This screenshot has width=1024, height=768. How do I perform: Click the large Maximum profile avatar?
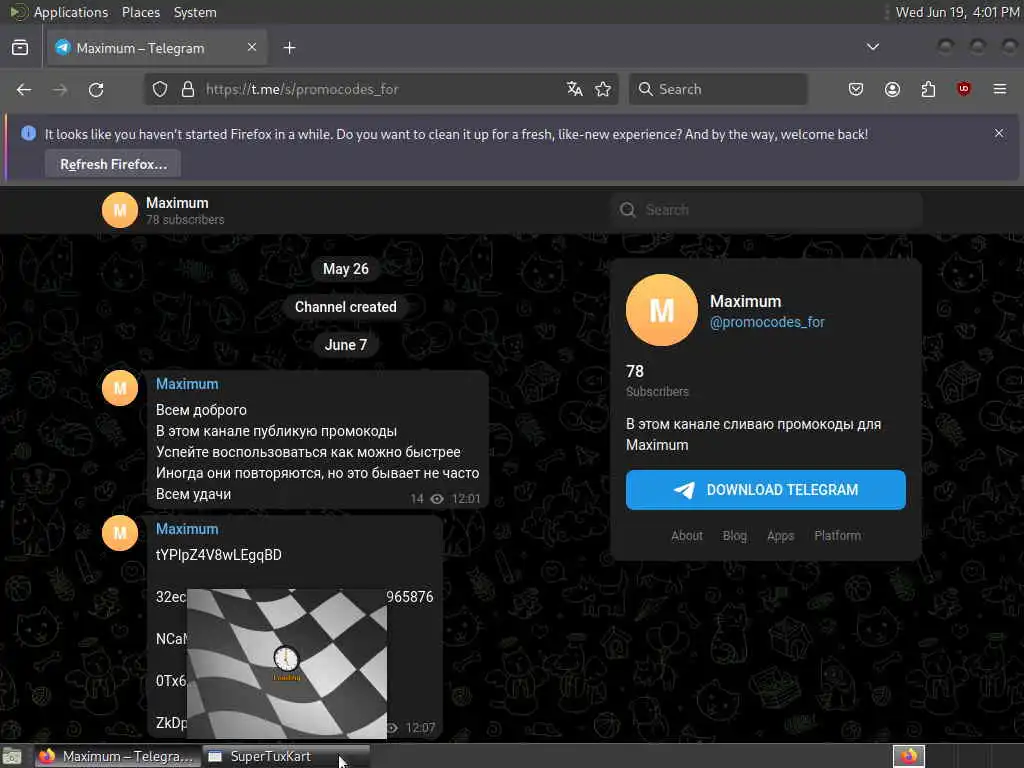[x=662, y=310]
